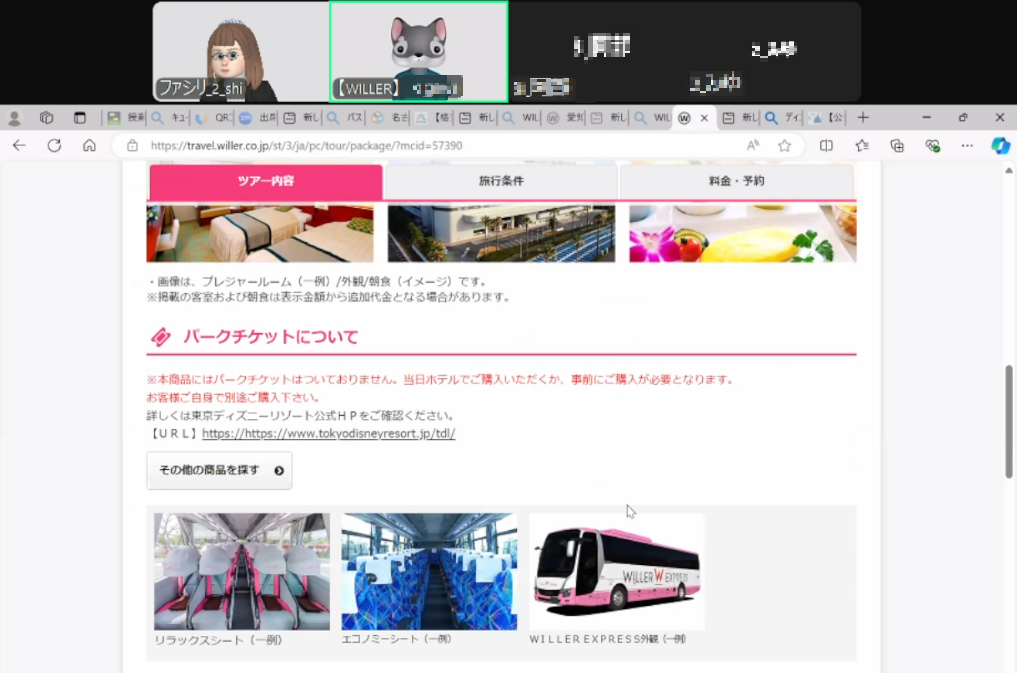Select the 旅行条件 tab

501,182
